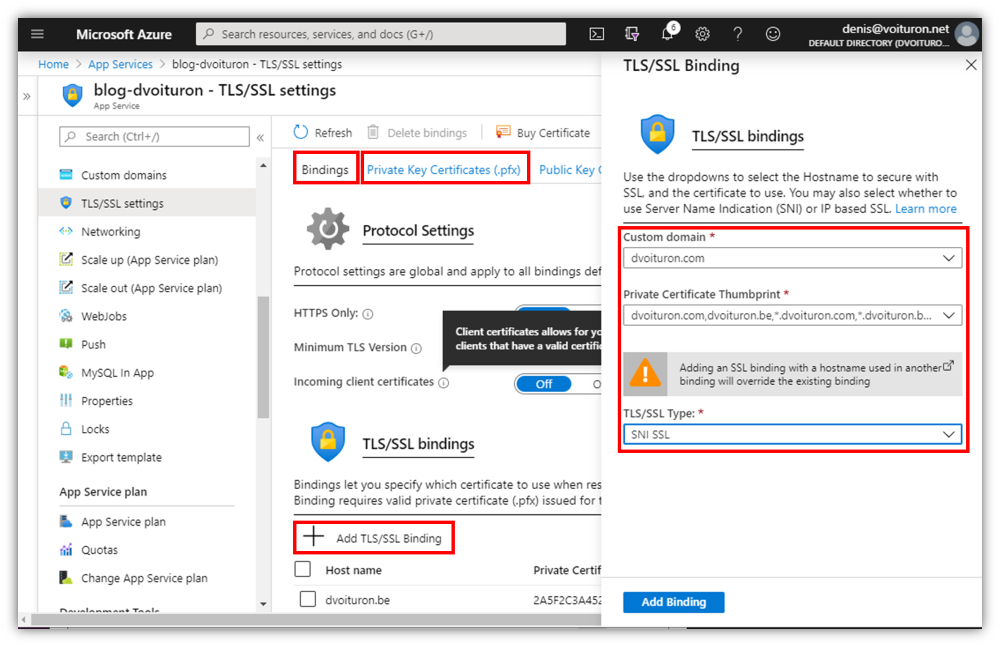Image resolution: width=1000 pixels, height=647 pixels.
Task: Click the Change App Service plan icon
Action: (x=66, y=577)
